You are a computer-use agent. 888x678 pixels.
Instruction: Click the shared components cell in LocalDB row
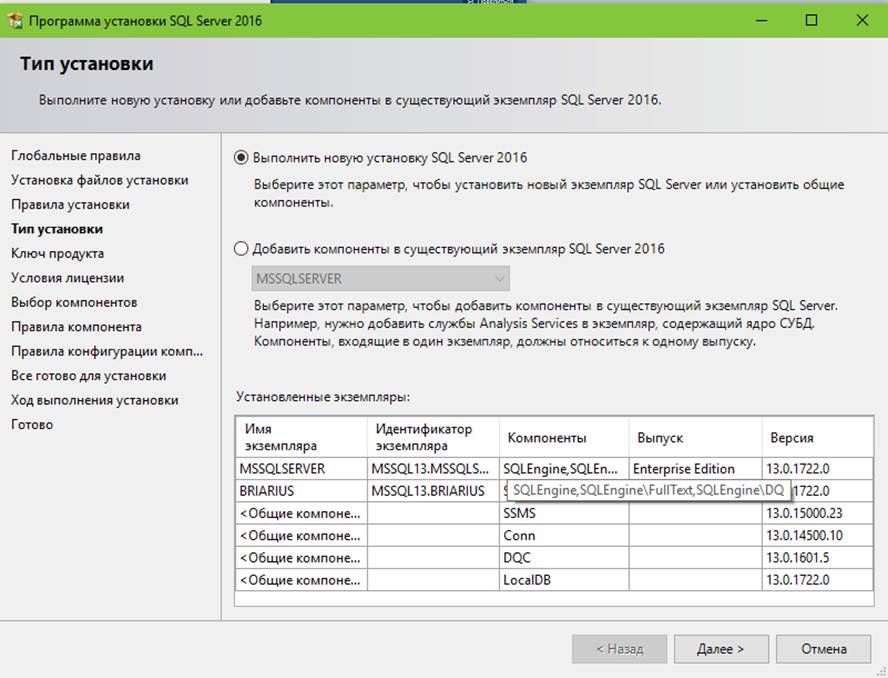pos(301,580)
